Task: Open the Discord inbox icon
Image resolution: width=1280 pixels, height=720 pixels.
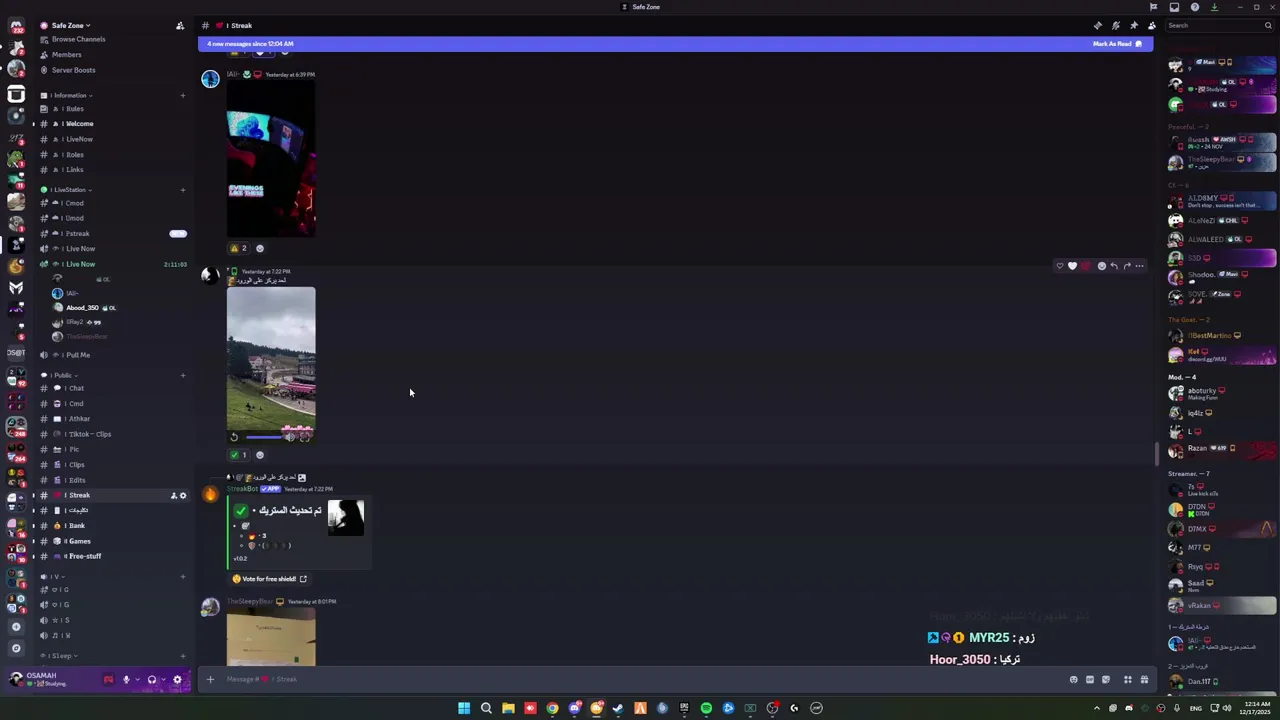Action: (x=1174, y=7)
